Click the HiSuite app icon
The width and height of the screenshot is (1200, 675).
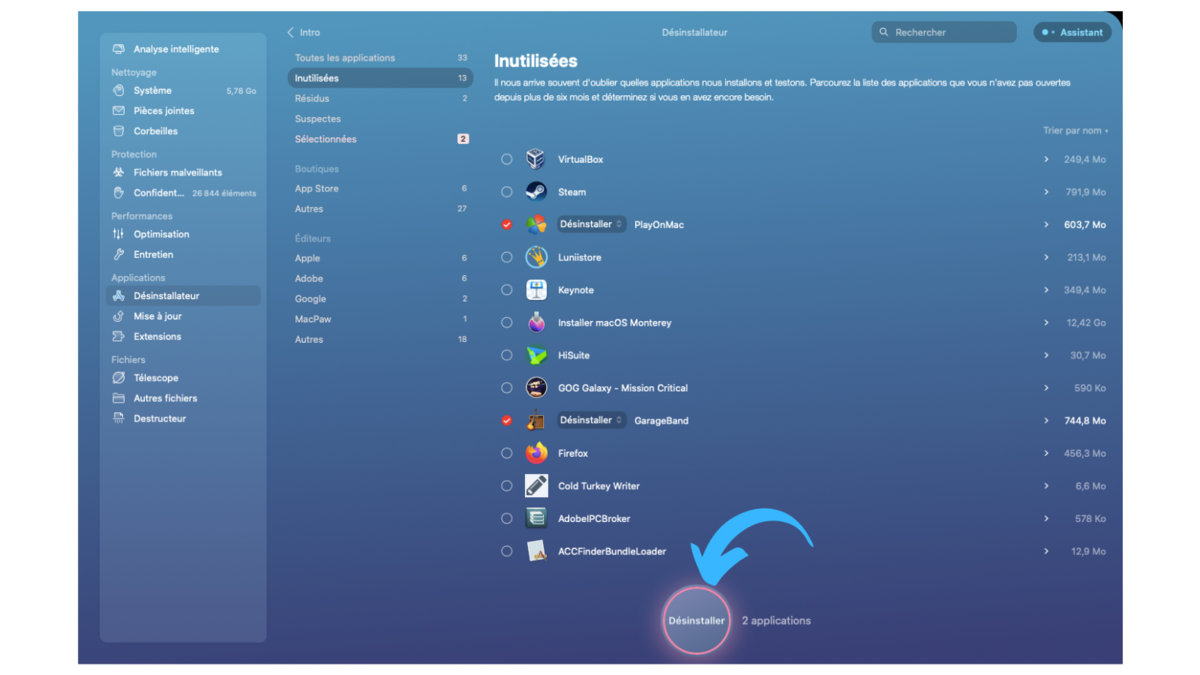click(x=536, y=355)
